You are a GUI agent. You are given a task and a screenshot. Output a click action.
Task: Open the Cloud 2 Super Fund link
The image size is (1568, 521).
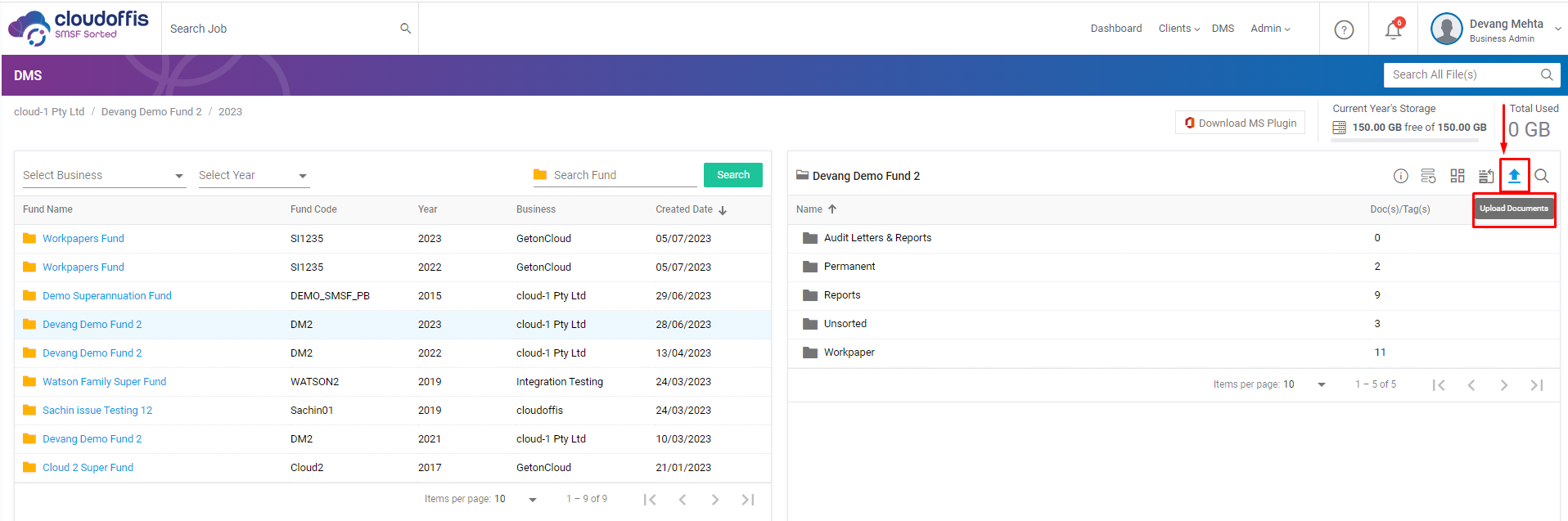[88, 468]
